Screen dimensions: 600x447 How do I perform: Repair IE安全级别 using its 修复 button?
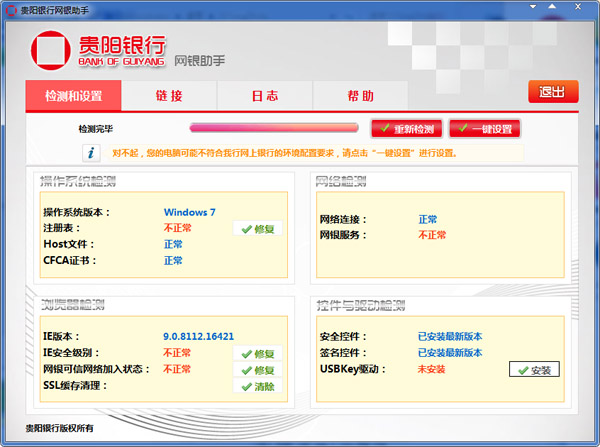pos(258,354)
